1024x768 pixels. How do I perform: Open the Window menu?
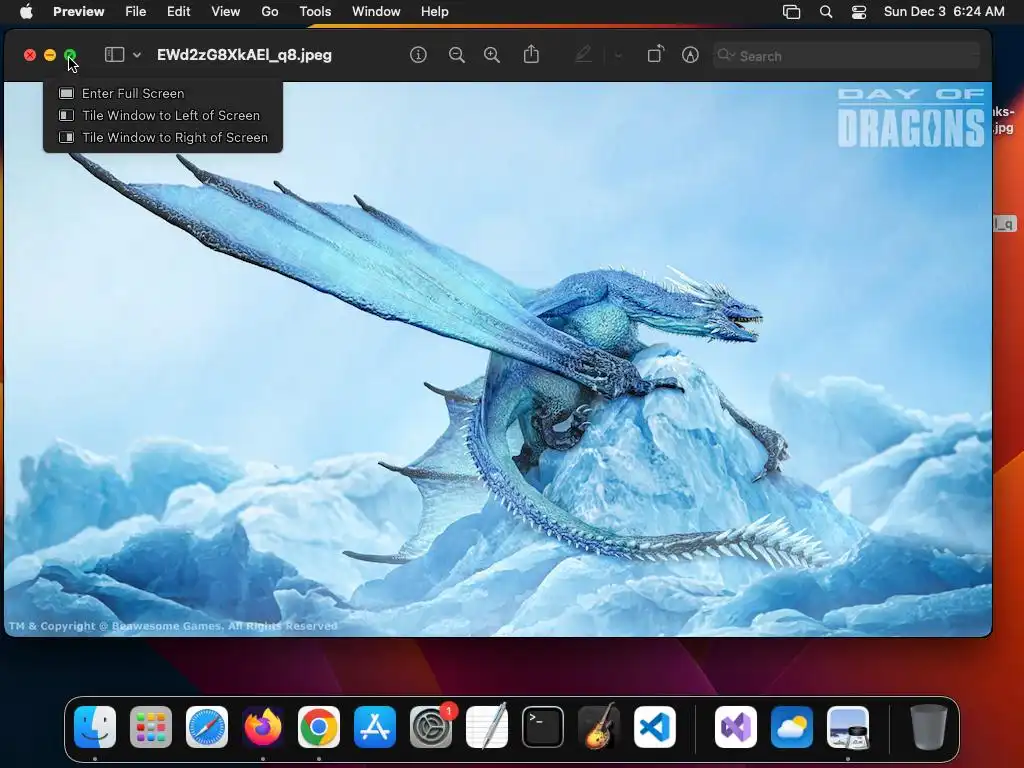376,12
